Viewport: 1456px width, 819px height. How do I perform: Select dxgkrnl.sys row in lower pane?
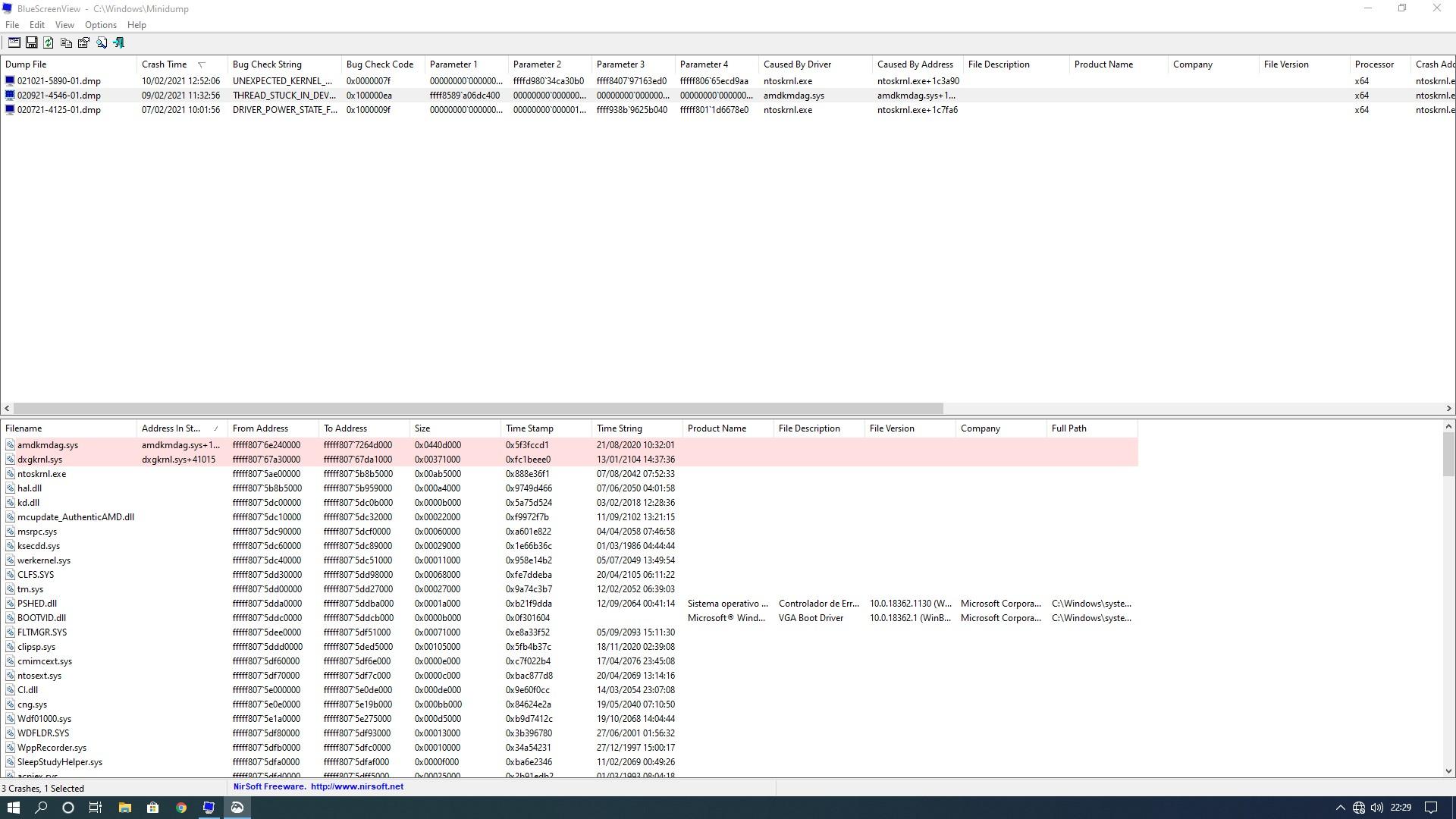tap(569, 460)
